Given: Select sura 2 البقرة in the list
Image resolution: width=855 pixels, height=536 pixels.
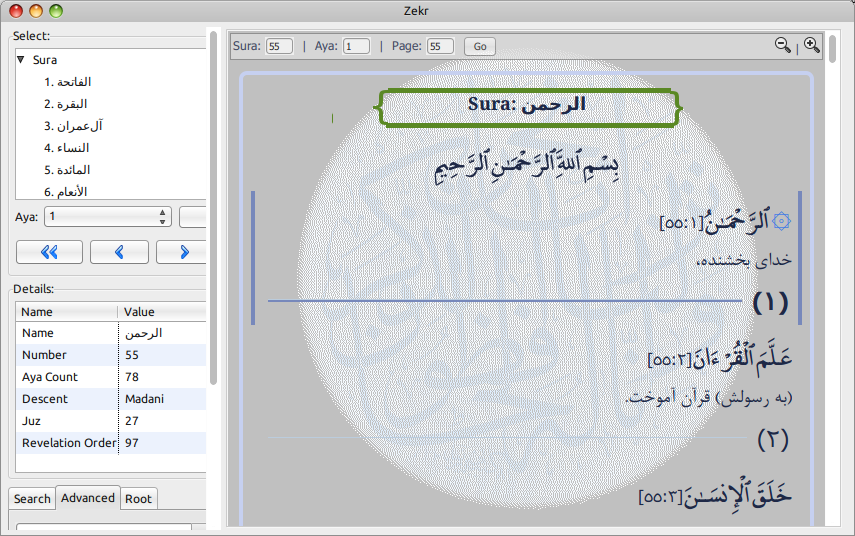Looking at the screenshot, I should point(65,104).
